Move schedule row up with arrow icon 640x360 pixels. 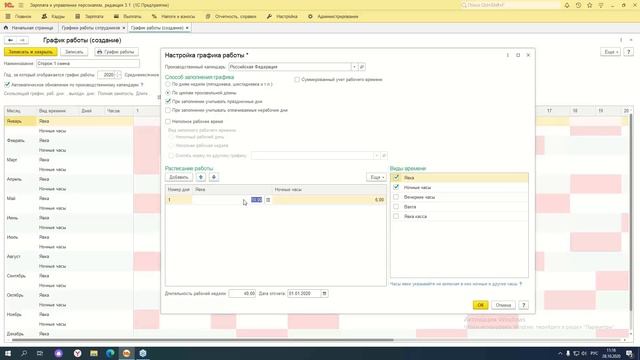[x=200, y=177]
